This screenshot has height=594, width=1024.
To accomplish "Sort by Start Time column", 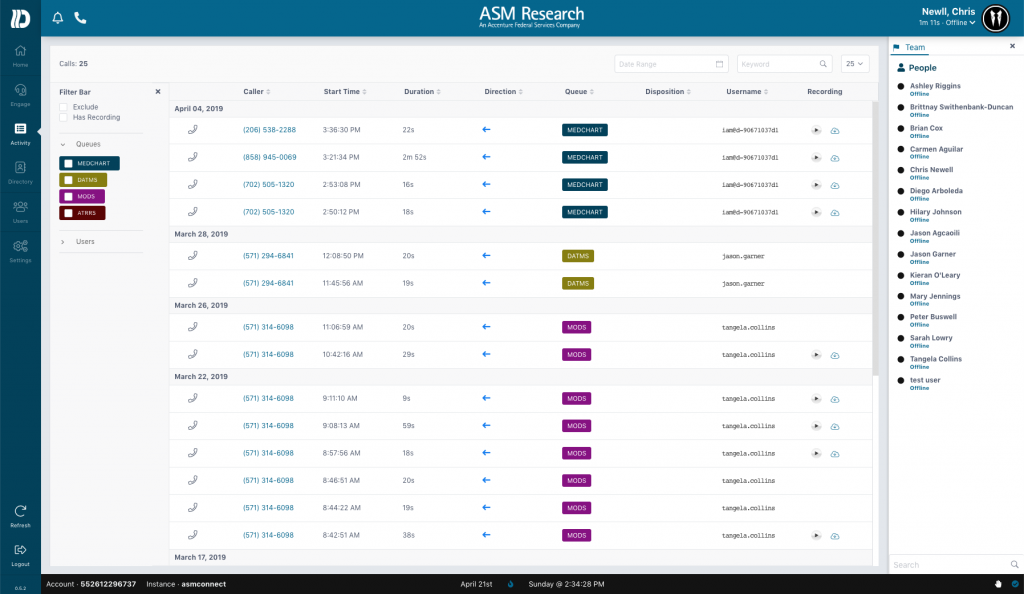I will pyautogui.click(x=345, y=91).
